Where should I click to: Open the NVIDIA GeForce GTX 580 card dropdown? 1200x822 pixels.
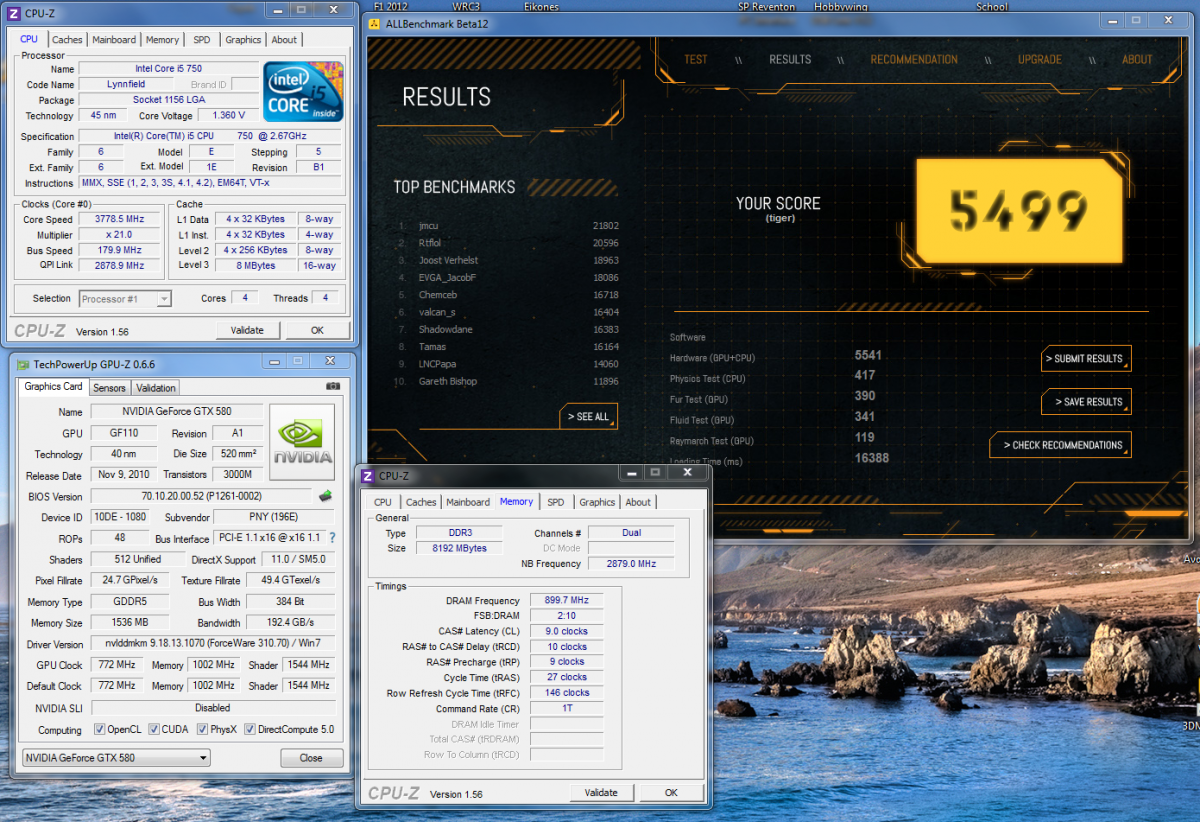pyautogui.click(x=116, y=758)
